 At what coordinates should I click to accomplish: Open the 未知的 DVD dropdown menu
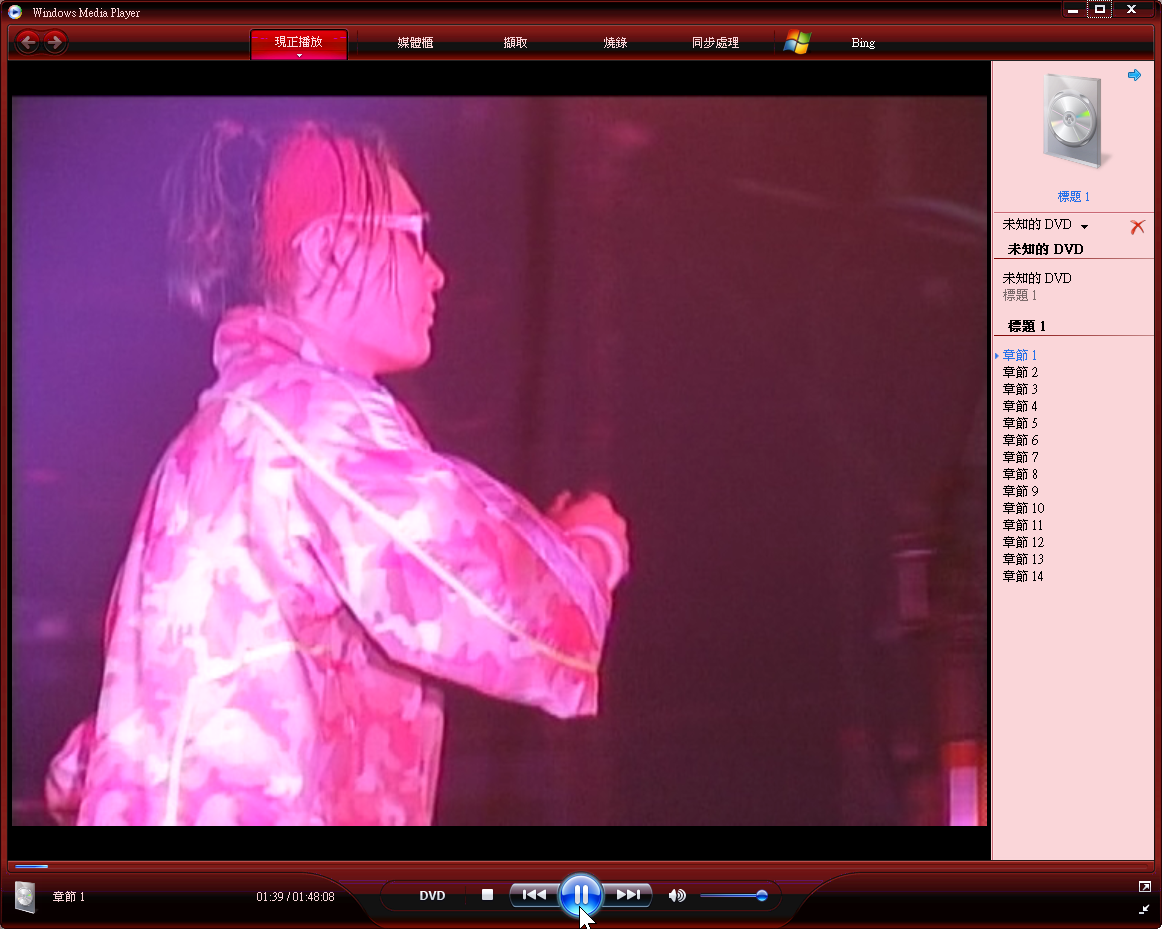1084,226
